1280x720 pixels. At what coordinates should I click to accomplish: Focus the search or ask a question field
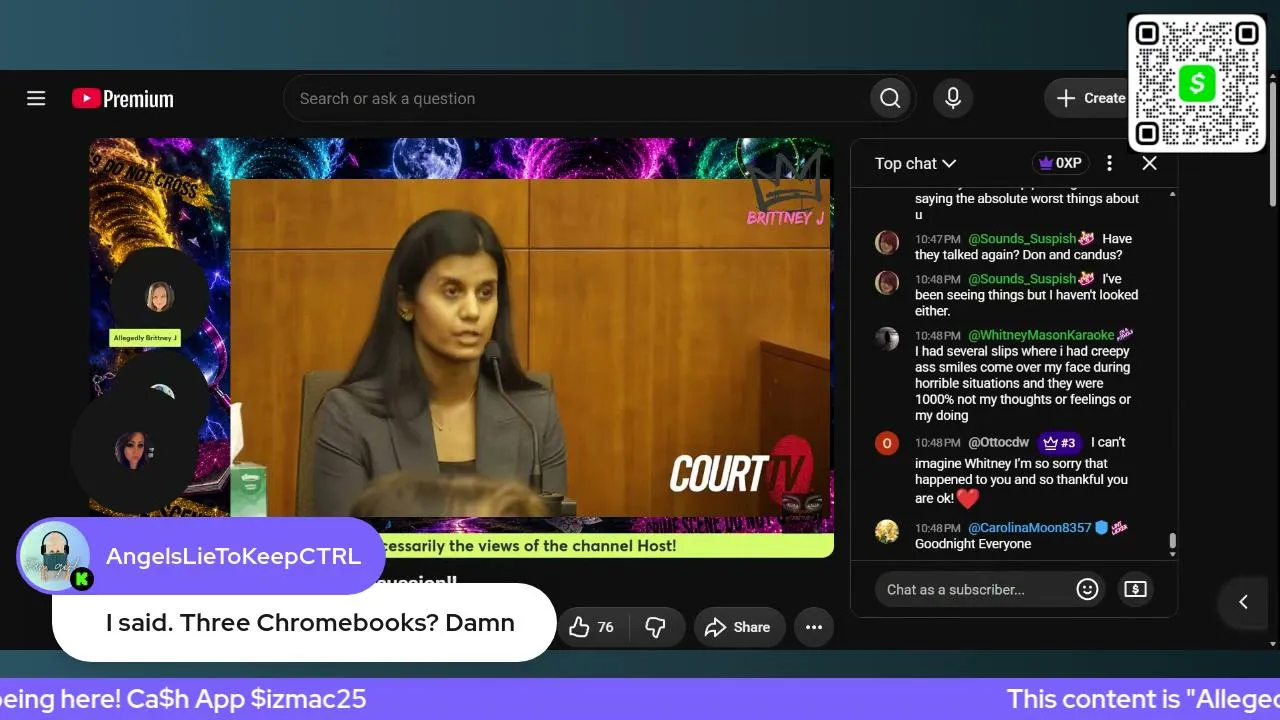click(577, 98)
